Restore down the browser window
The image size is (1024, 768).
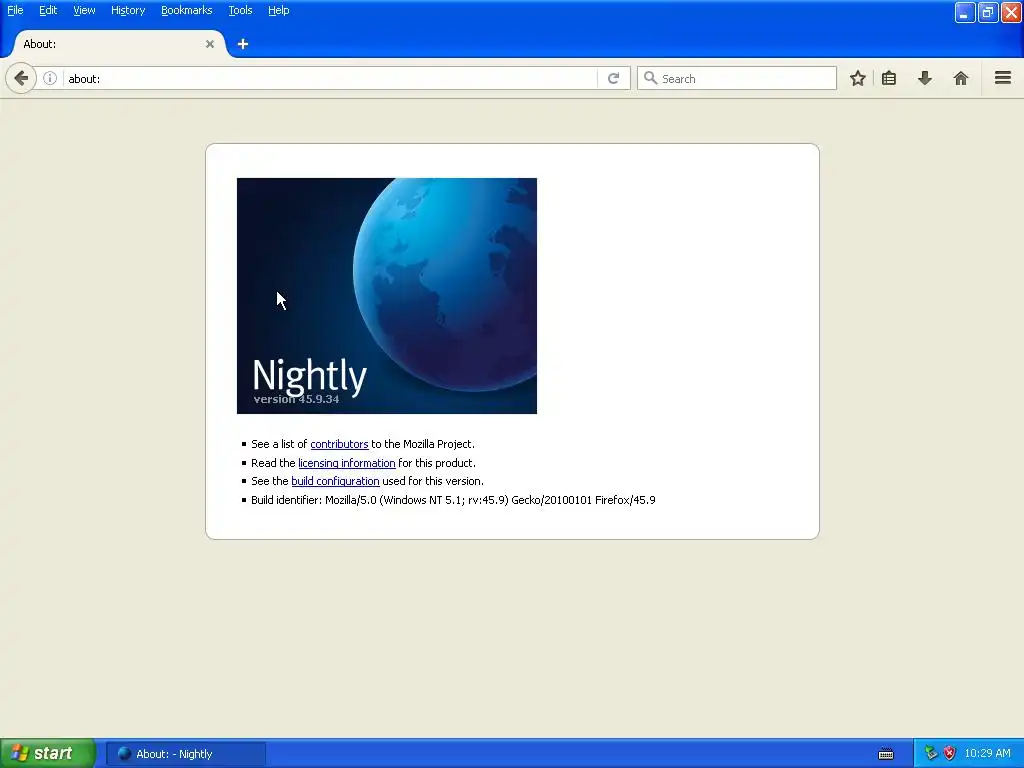pos(988,12)
